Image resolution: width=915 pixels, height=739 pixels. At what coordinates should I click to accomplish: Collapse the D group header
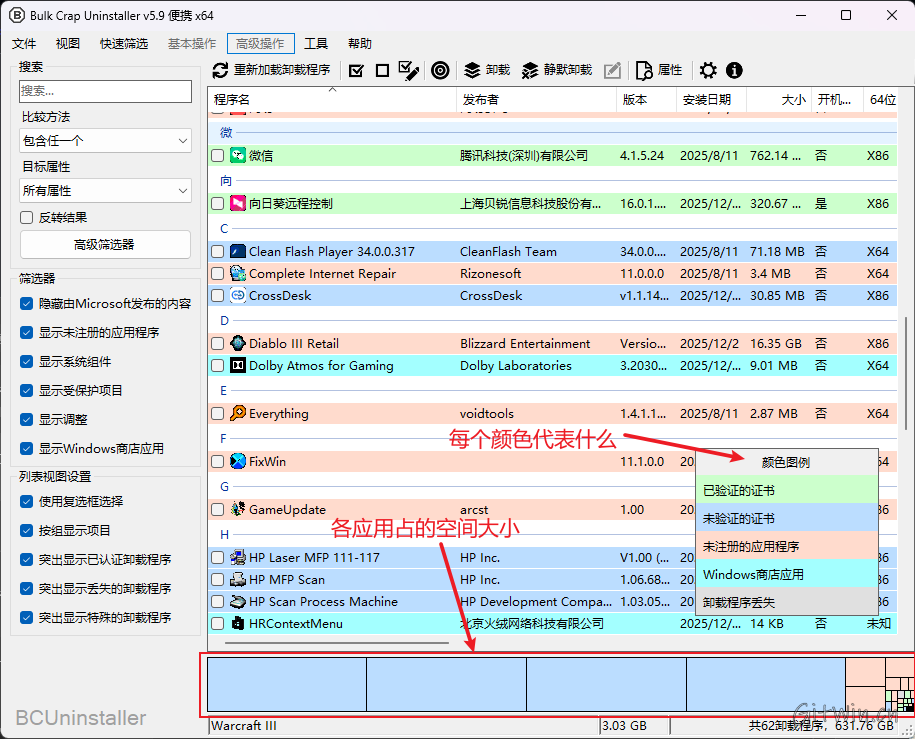point(224,320)
